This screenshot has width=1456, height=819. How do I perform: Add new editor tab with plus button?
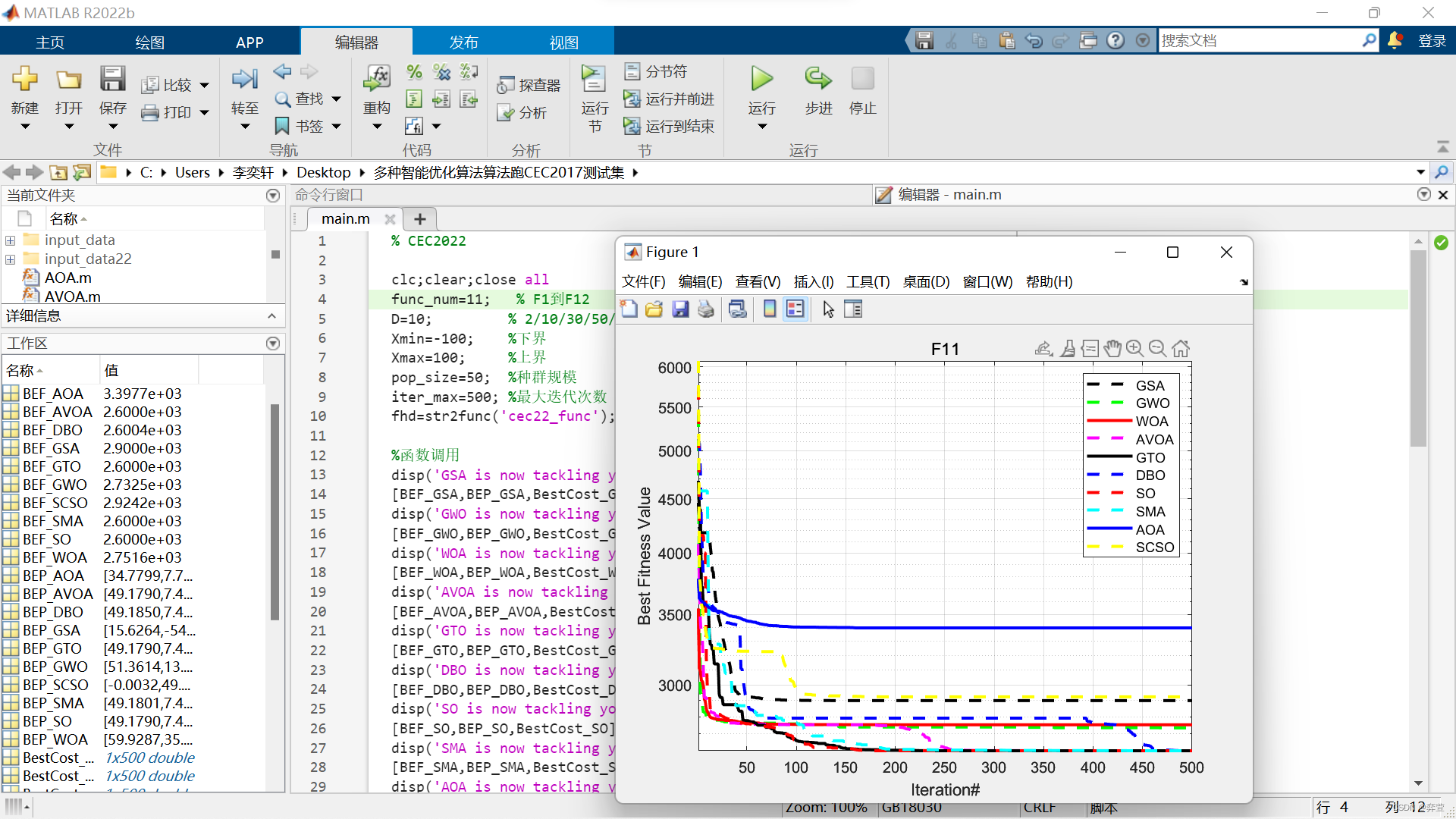(420, 219)
